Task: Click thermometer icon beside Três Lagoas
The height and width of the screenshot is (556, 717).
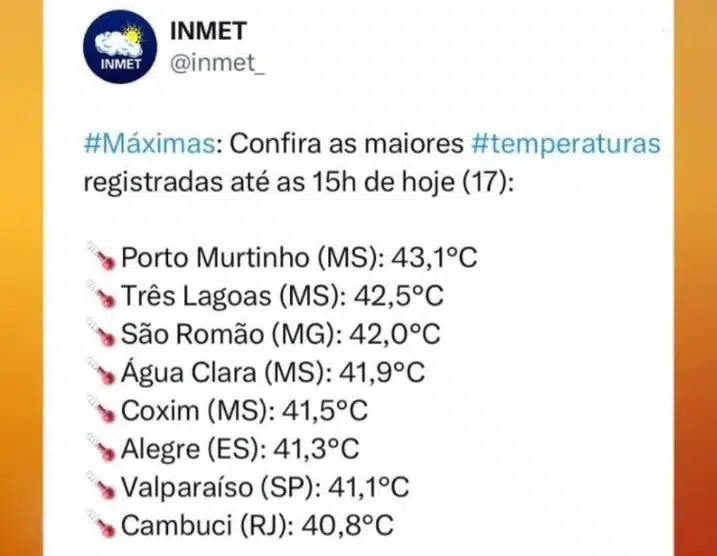Action: pos(103,297)
